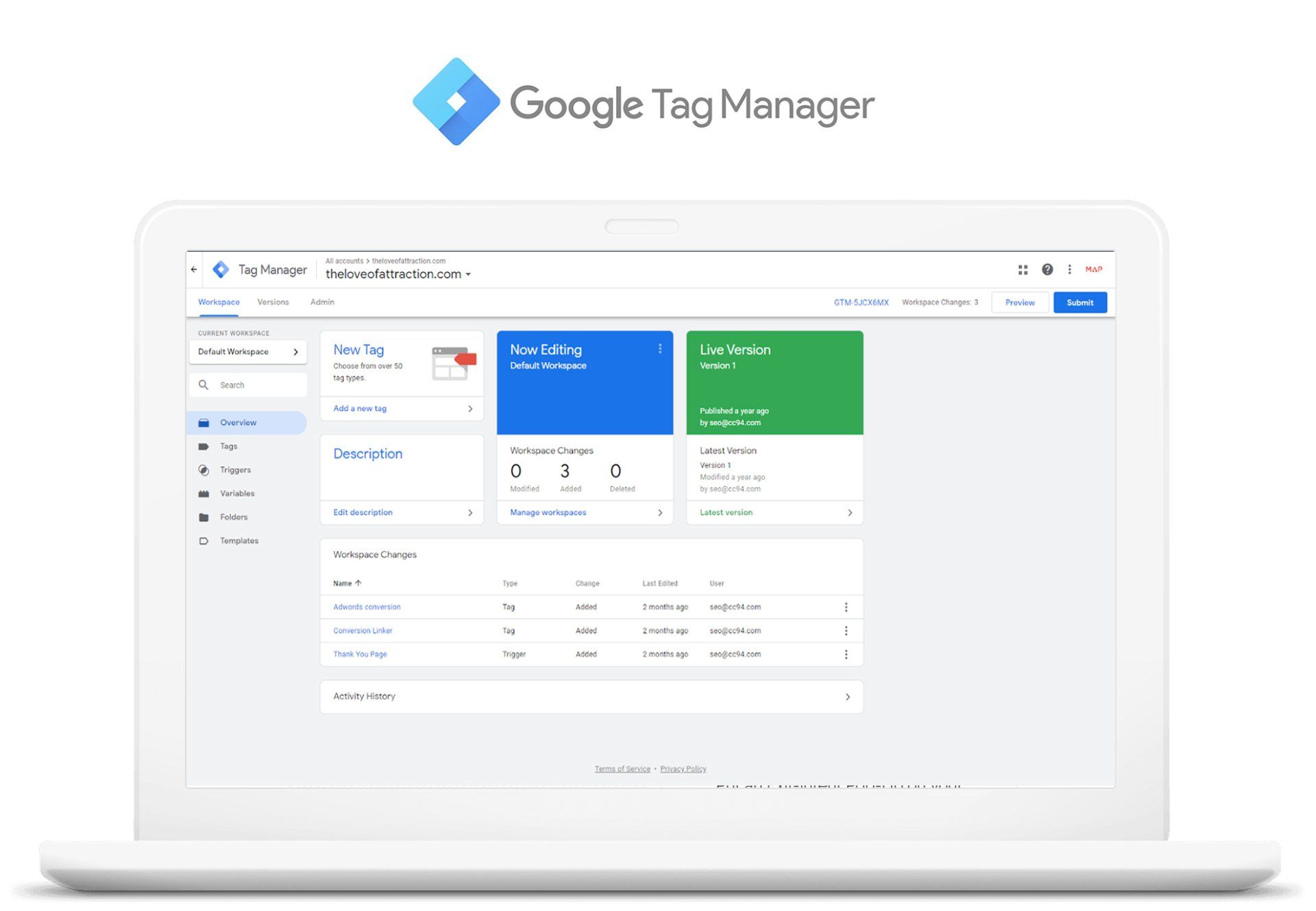Click the Manage workspaces chevron arrow

click(x=660, y=513)
